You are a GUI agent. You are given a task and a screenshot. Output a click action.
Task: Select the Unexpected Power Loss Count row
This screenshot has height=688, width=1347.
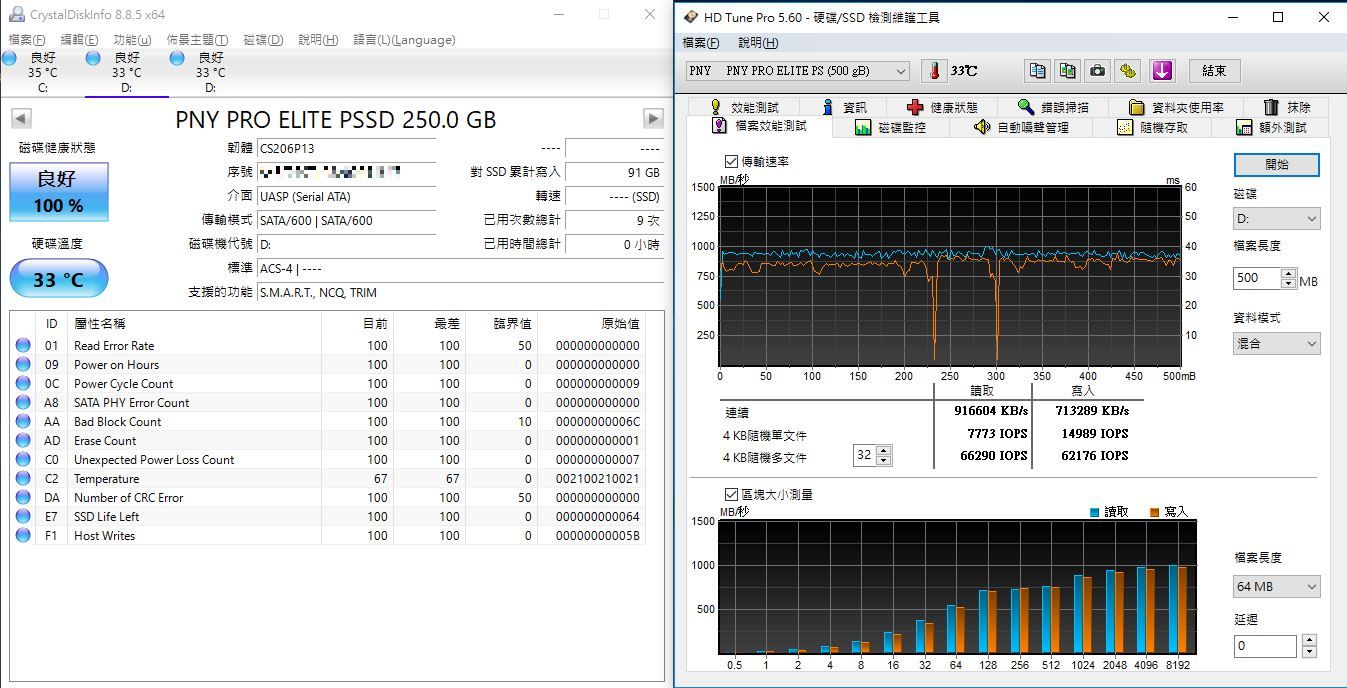tap(328, 460)
